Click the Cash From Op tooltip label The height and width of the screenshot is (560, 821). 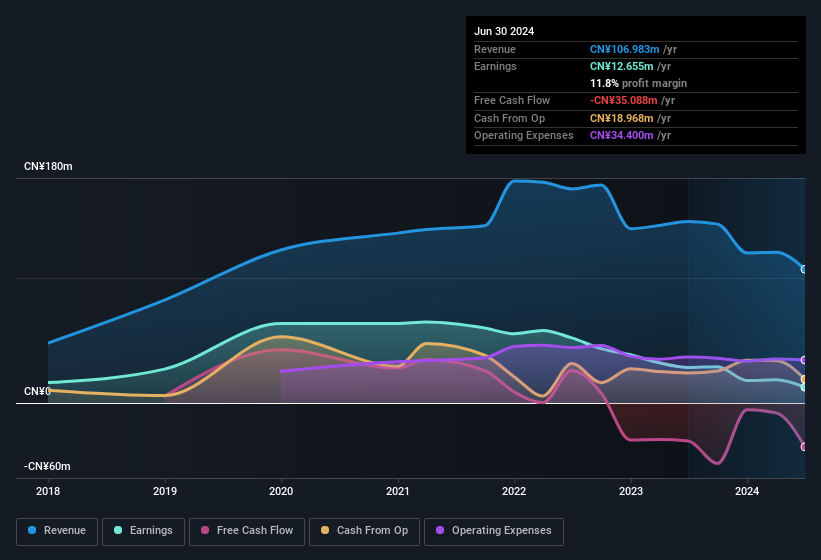(x=509, y=118)
